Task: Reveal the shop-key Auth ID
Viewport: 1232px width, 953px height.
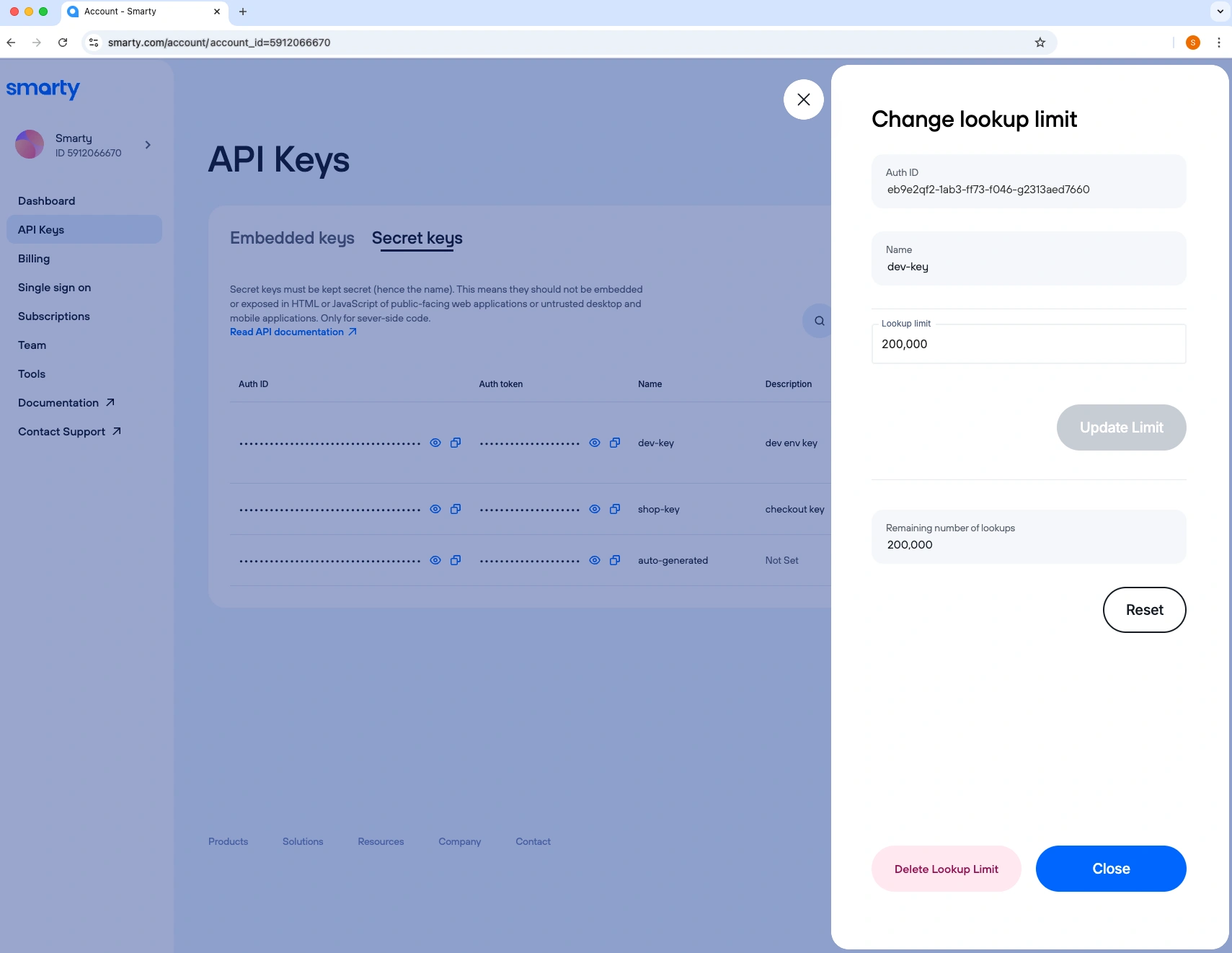Action: (436, 509)
